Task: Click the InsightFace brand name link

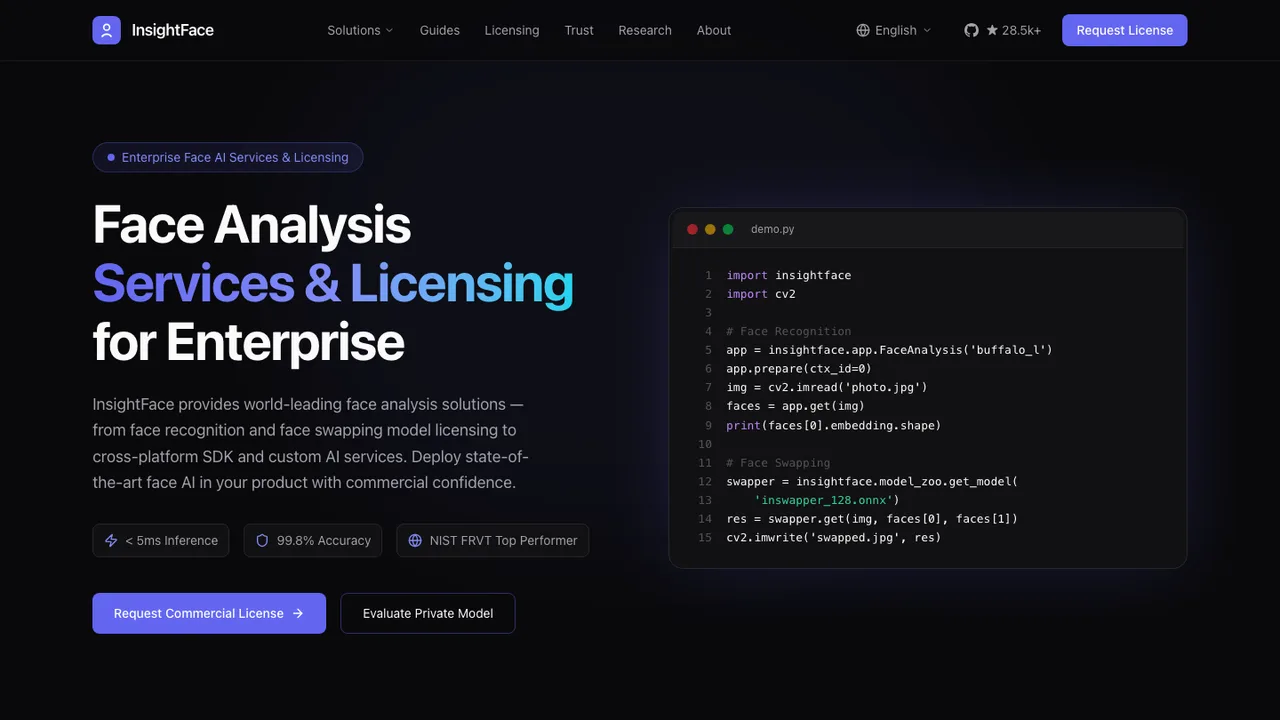Action: point(173,30)
